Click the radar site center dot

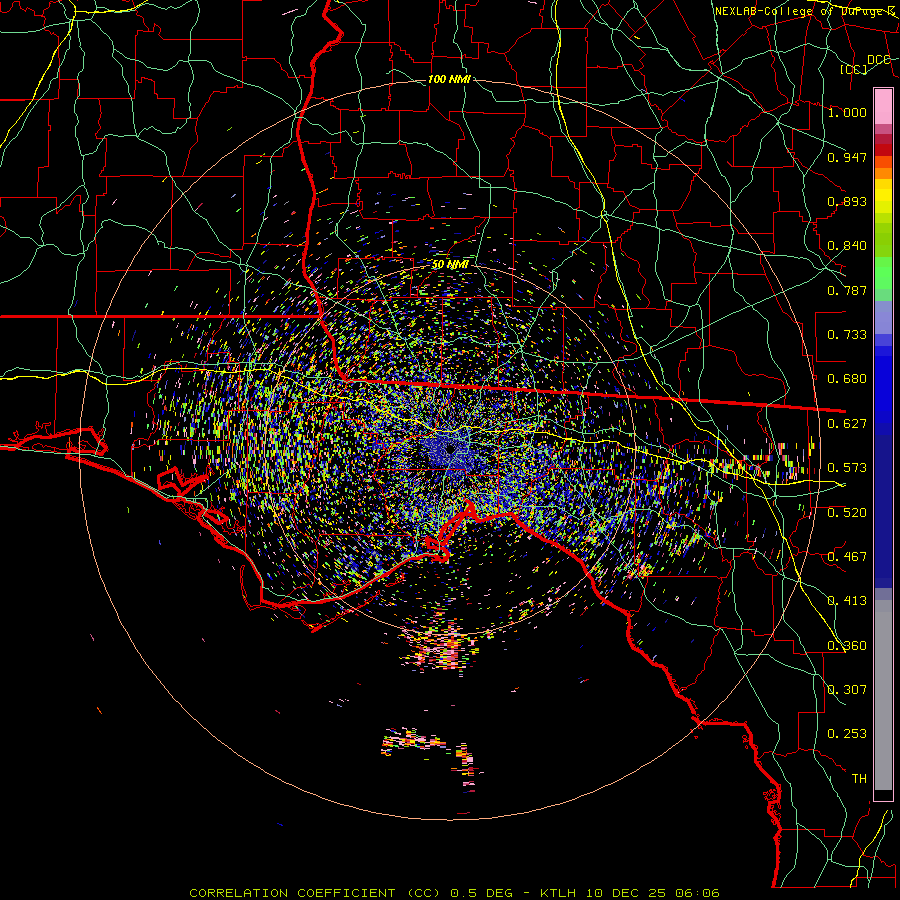[450, 448]
